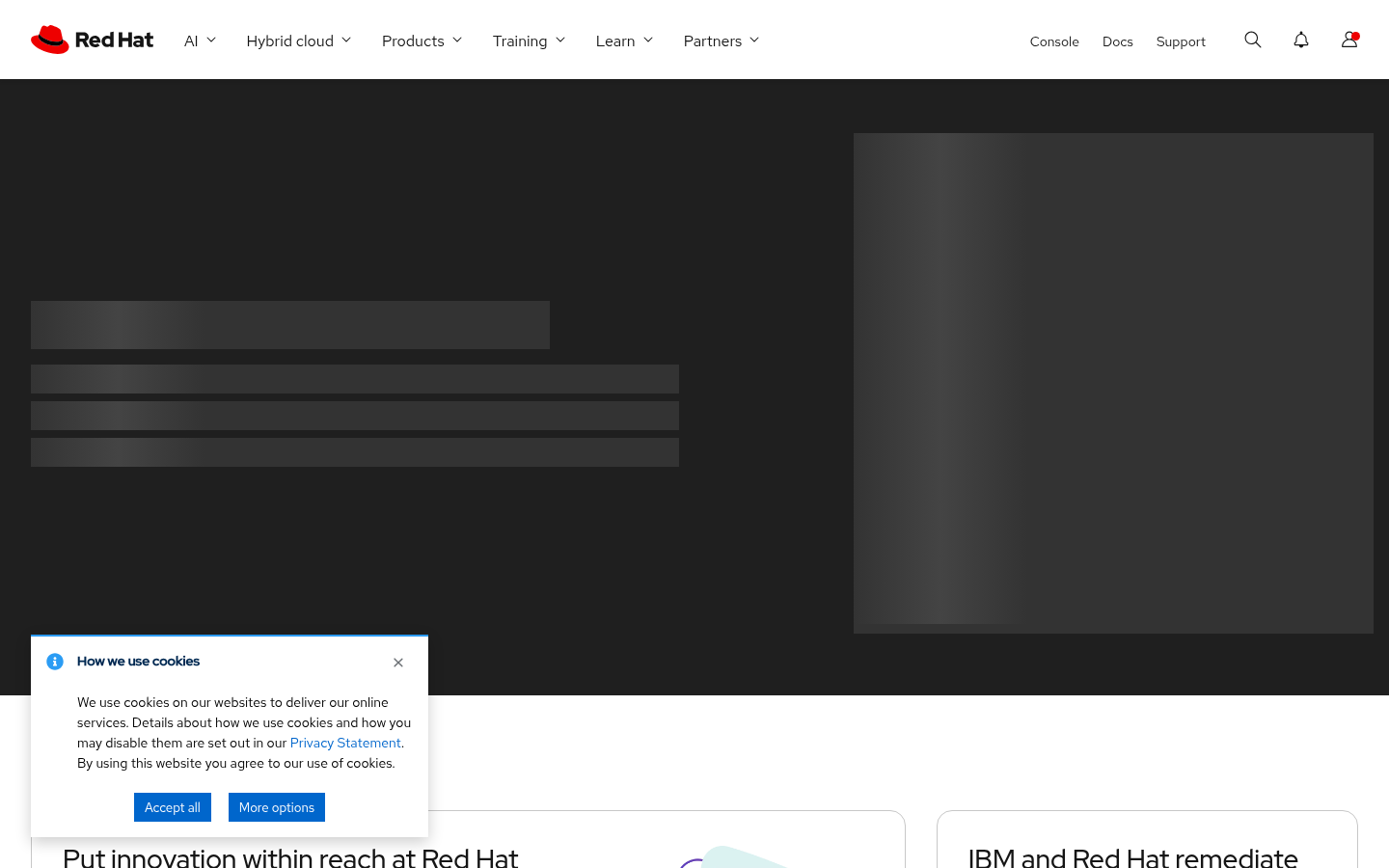Open the Docs link

click(1118, 41)
